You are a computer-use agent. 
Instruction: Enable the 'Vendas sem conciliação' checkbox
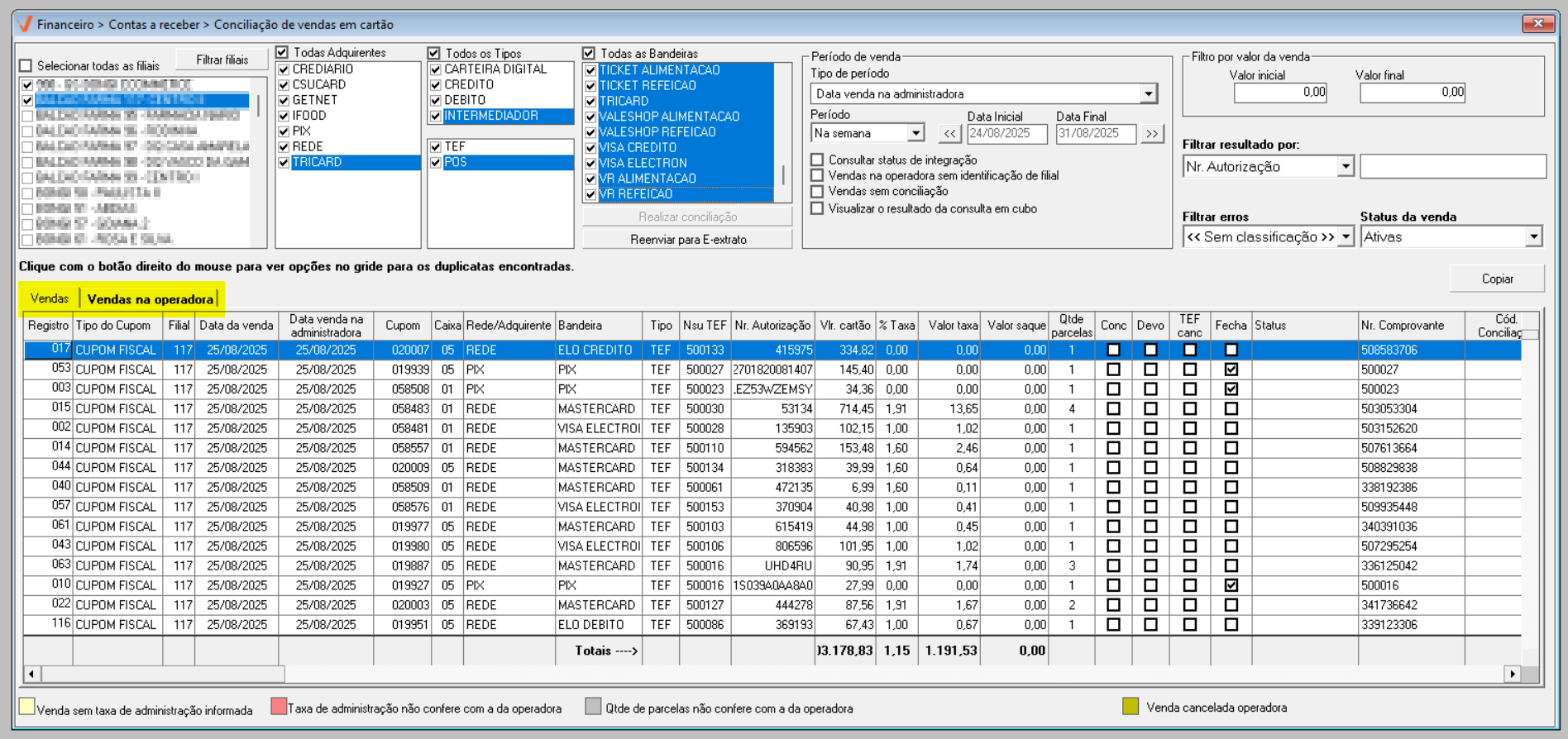tap(817, 192)
